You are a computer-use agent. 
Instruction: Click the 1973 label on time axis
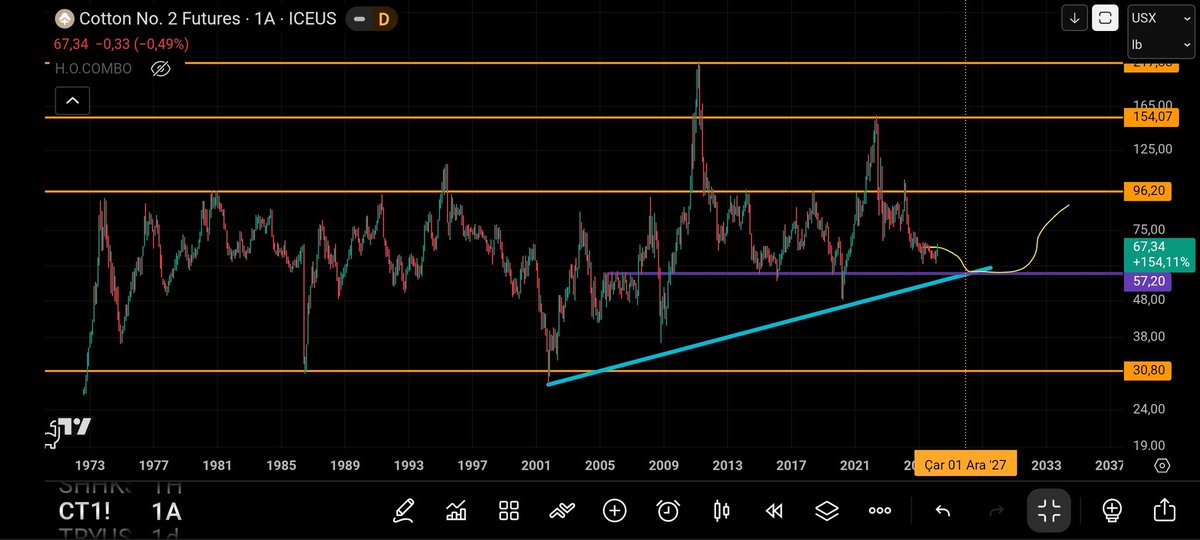[x=89, y=466]
